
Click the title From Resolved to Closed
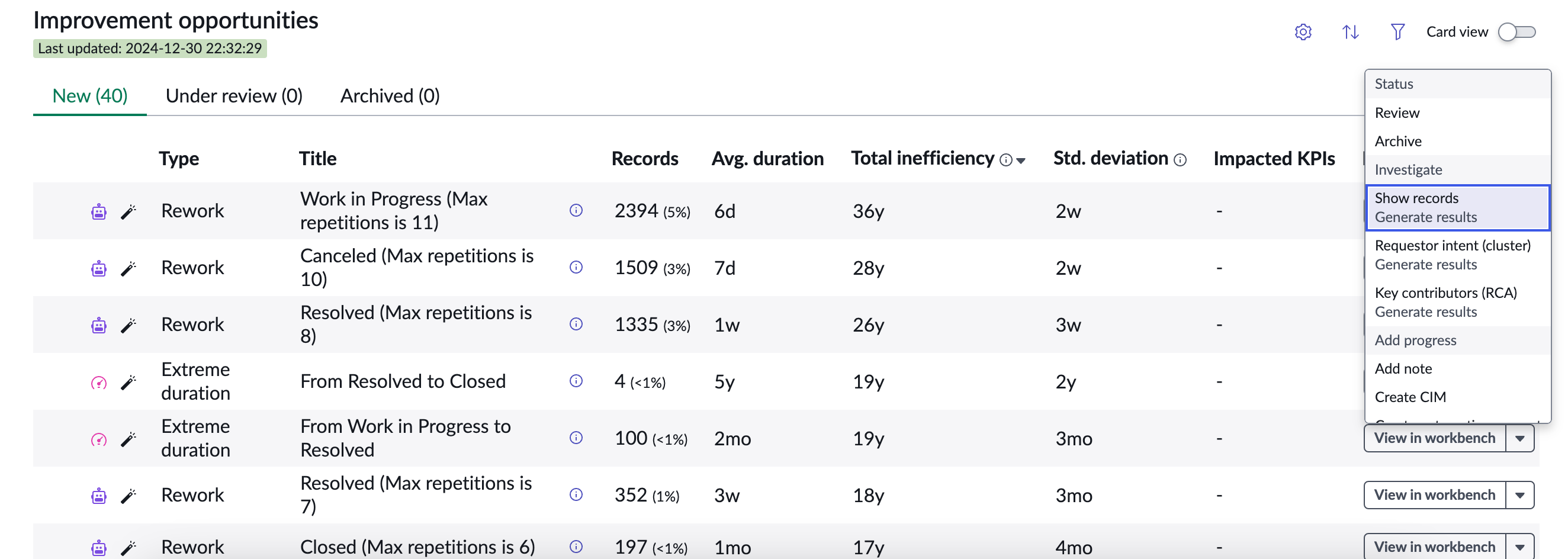click(403, 381)
